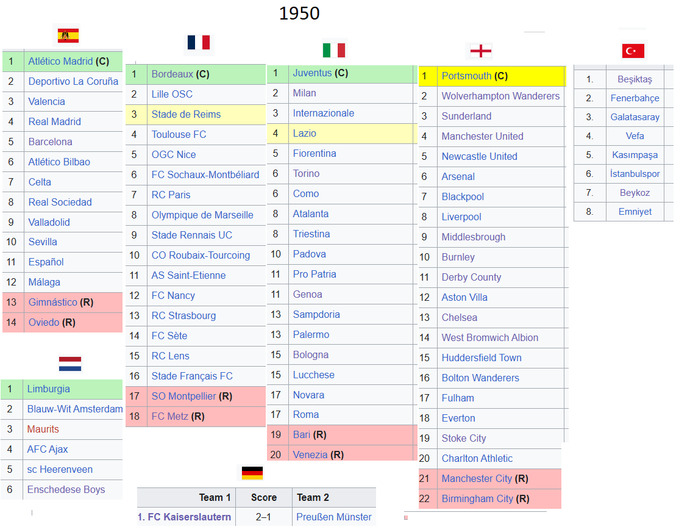Open the Málaga link

pos(44,282)
